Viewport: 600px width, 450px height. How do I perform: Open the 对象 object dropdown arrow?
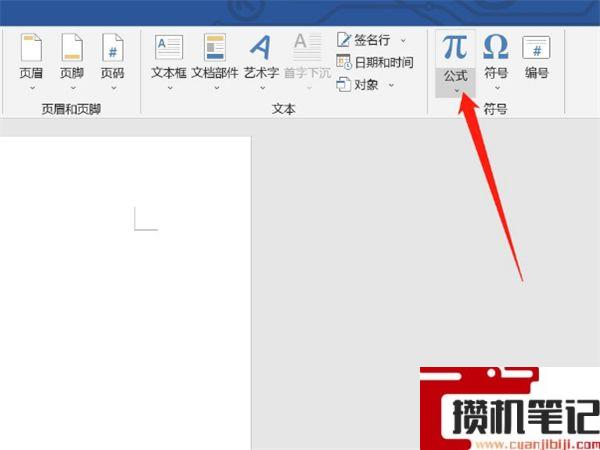pyautogui.click(x=391, y=85)
